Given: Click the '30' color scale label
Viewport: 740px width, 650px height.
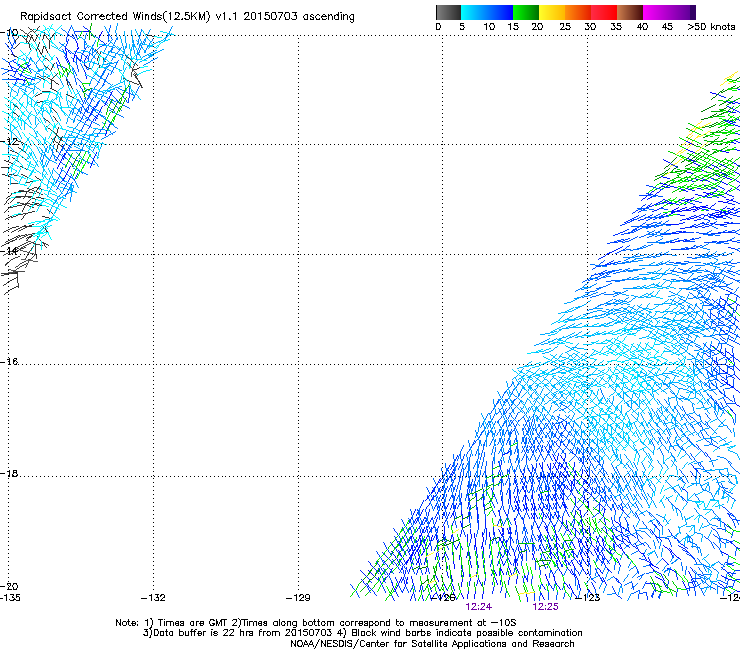Looking at the screenshot, I should tap(590, 27).
